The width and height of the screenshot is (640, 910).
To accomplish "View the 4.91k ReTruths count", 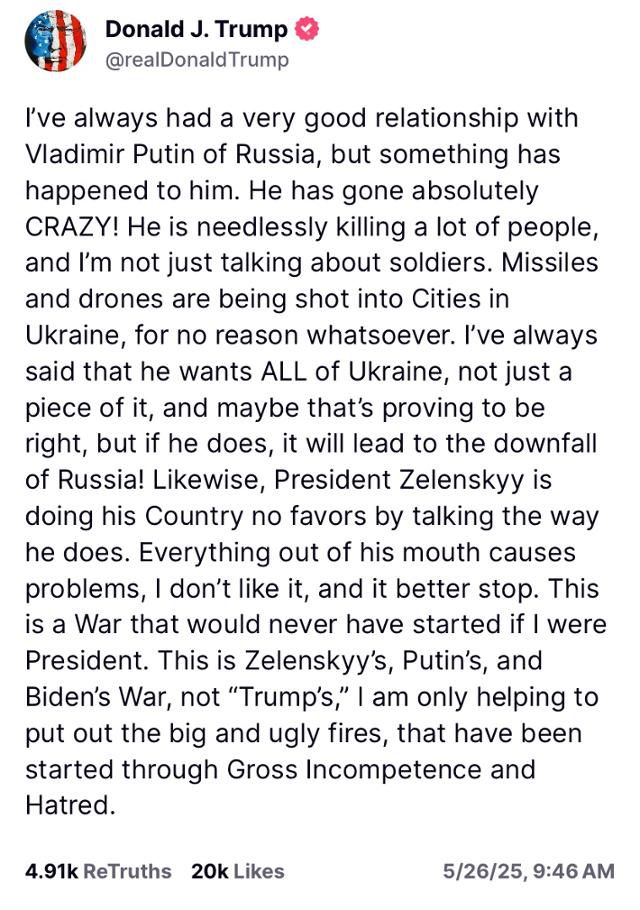I will click(x=98, y=872).
